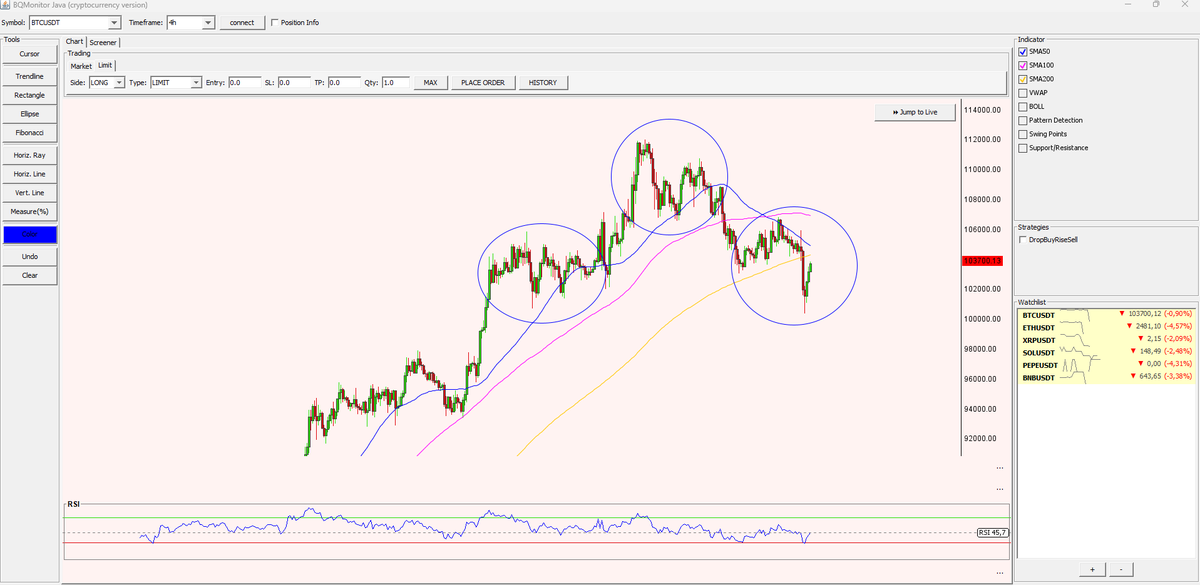Open the Market trading tab
This screenshot has width=1200, height=585.
click(81, 65)
